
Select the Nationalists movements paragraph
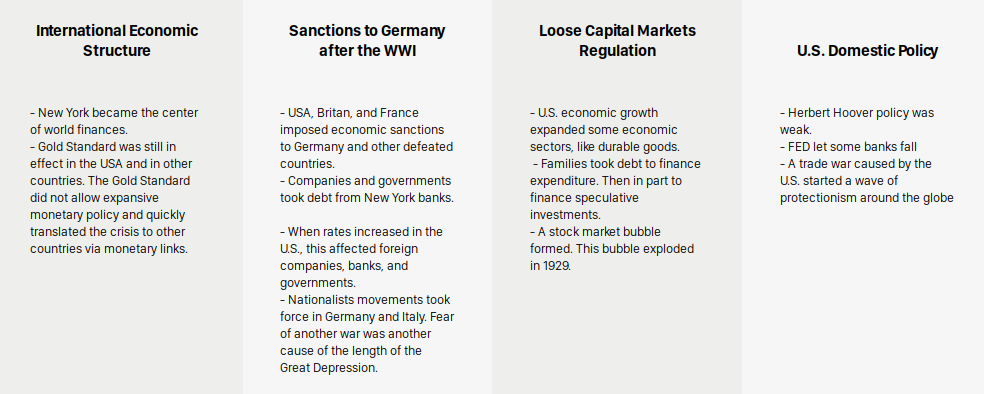367,334
